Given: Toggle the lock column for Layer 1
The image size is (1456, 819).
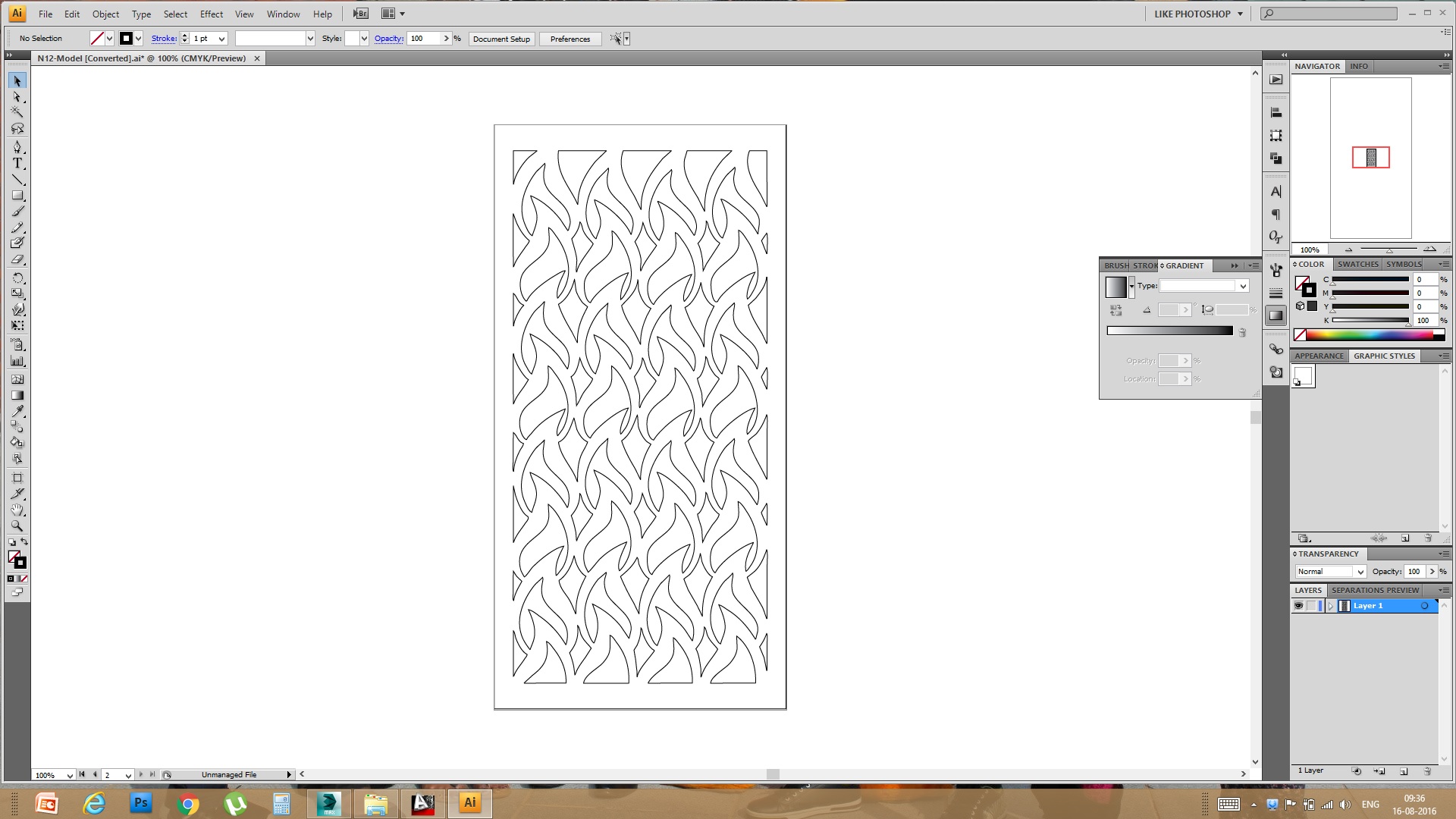Looking at the screenshot, I should click(x=1312, y=606).
